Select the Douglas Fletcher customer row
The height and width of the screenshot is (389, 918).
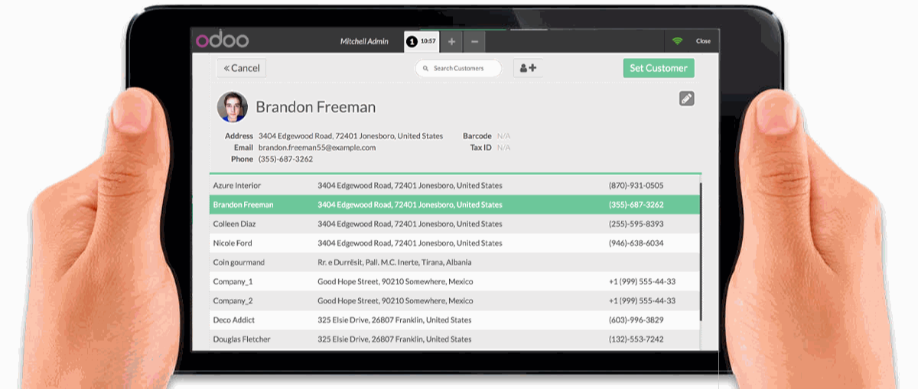[x=455, y=339]
